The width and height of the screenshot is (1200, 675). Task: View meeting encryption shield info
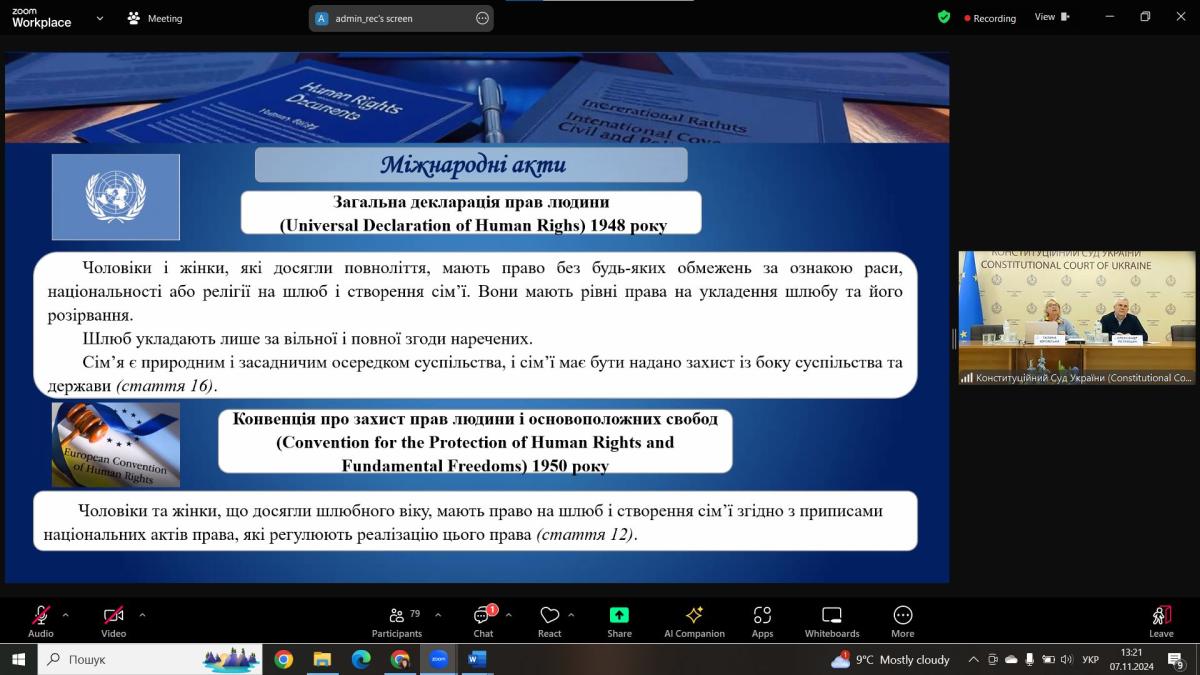[944, 17]
